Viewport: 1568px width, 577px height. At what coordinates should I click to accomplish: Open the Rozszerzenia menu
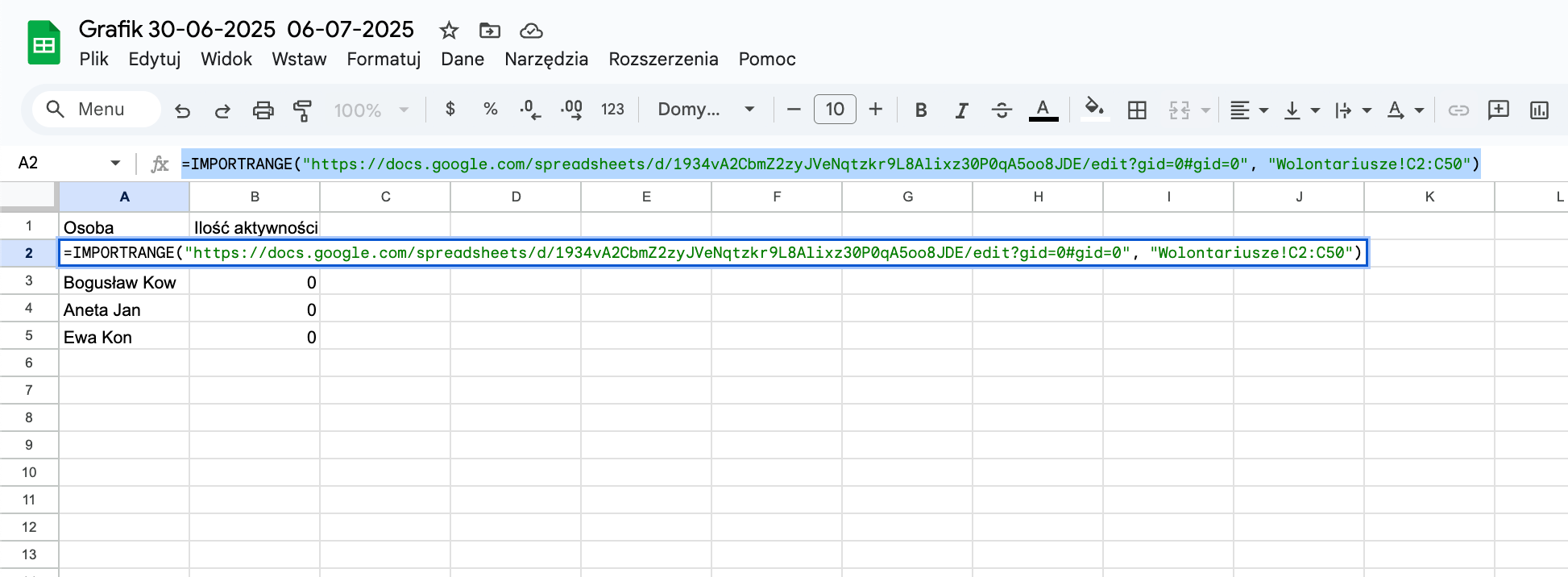663,59
